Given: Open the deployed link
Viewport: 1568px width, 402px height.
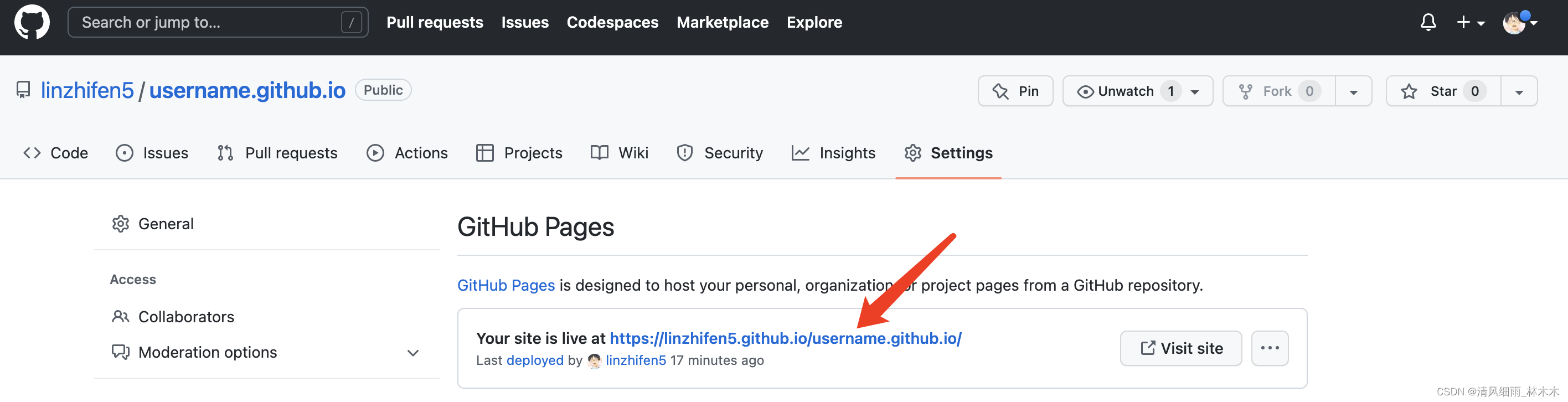Looking at the screenshot, I should pyautogui.click(x=535, y=360).
